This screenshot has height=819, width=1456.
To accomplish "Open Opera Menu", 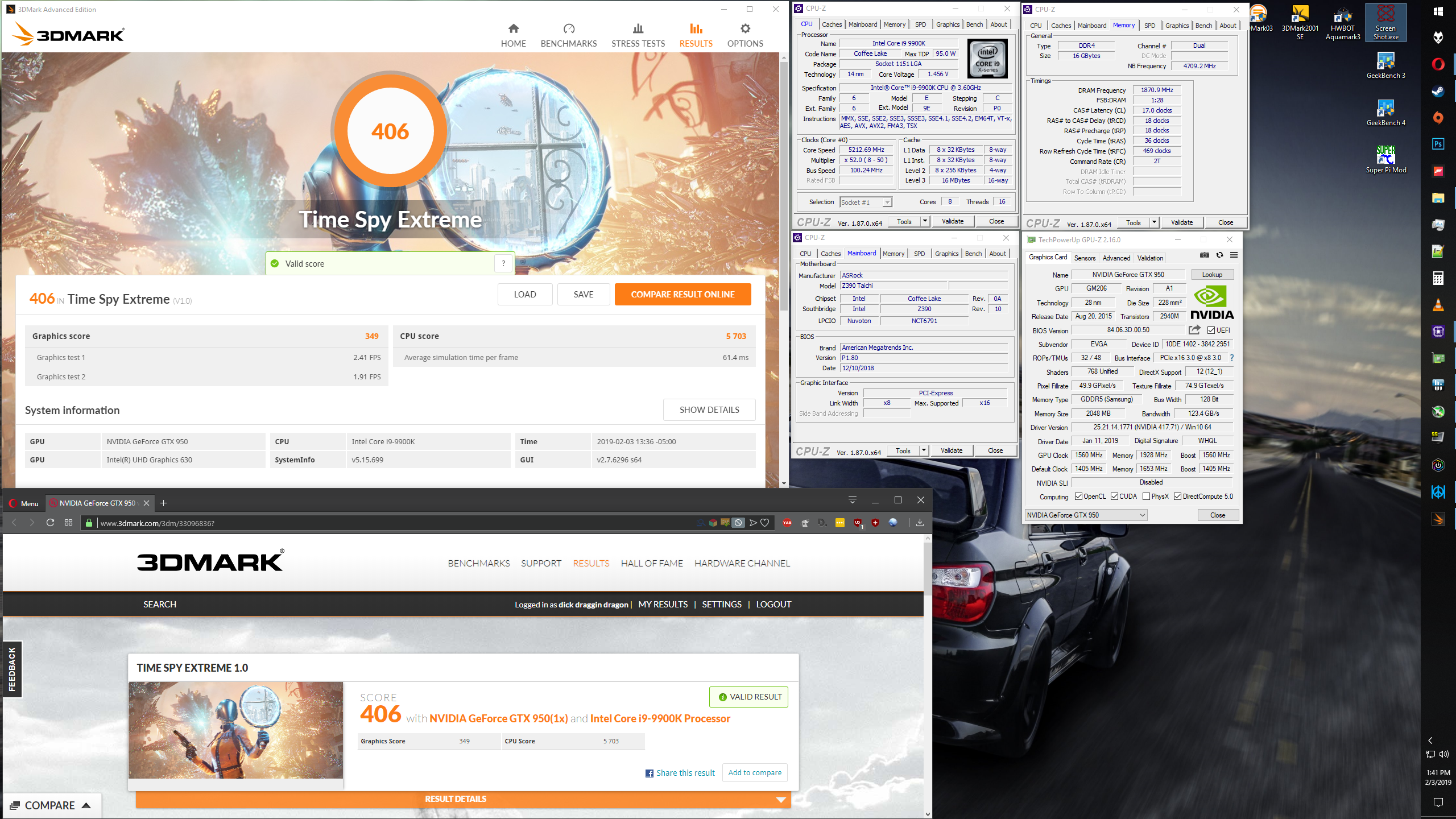I will pyautogui.click(x=24, y=503).
